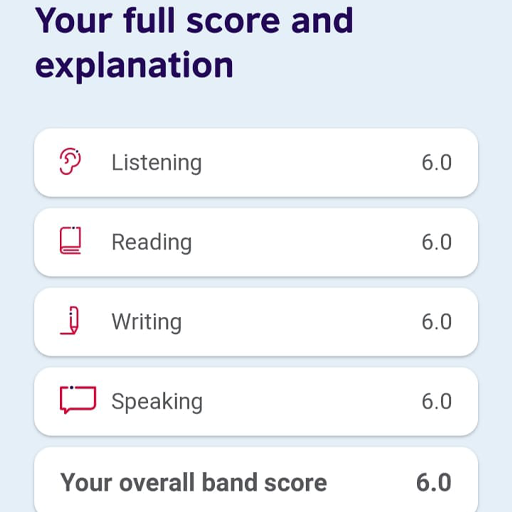Click the Speaking 6.0 score value
This screenshot has width=512, height=512.
click(x=437, y=401)
